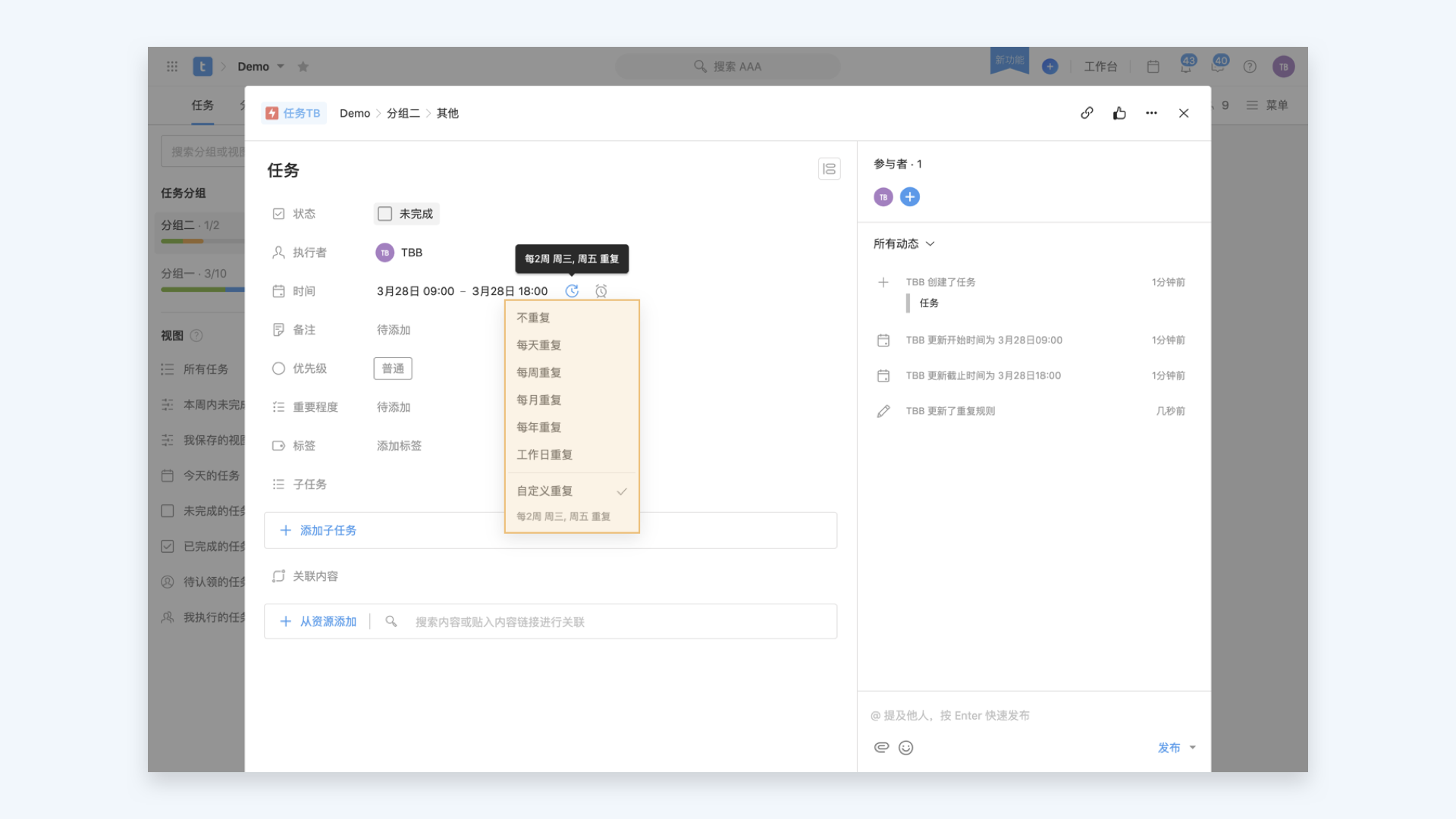Click Demo in the task breadcrumb
Viewport: 1456px width, 819px height.
pyautogui.click(x=355, y=113)
